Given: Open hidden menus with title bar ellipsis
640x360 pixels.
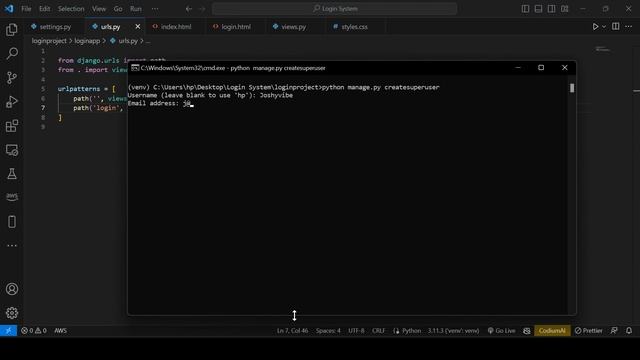Looking at the screenshot, I should pyautogui.click(x=155, y=9).
